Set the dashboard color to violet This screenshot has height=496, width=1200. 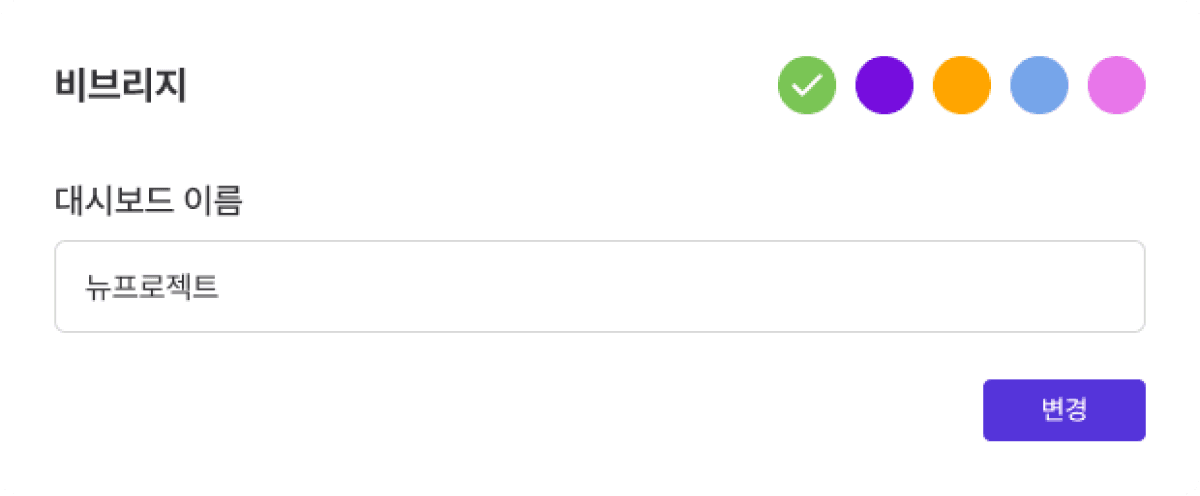pyautogui.click(x=884, y=85)
